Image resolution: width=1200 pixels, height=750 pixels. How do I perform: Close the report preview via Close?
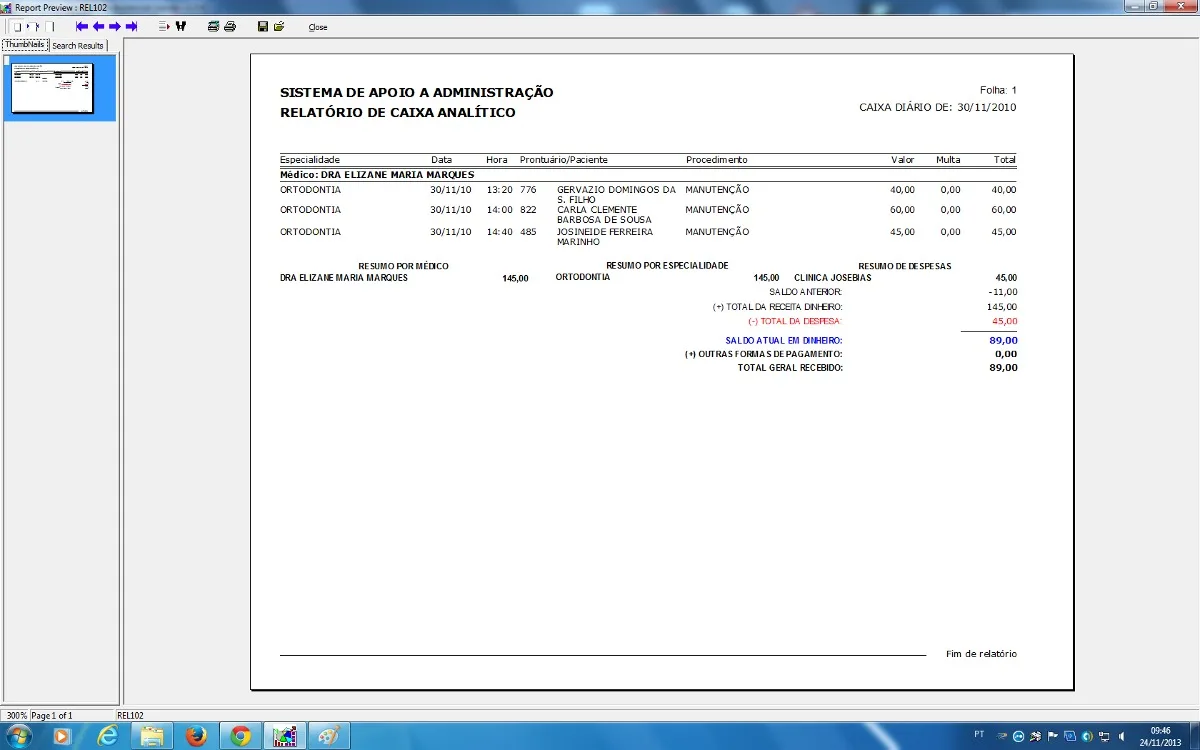[318, 27]
